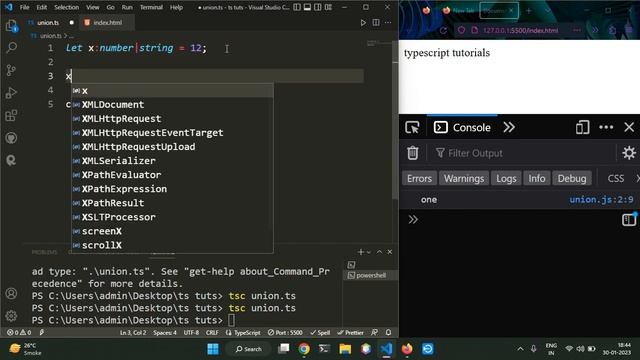The width and height of the screenshot is (640, 360).
Task: Change the CRLF end of line sequence
Action: point(212,333)
